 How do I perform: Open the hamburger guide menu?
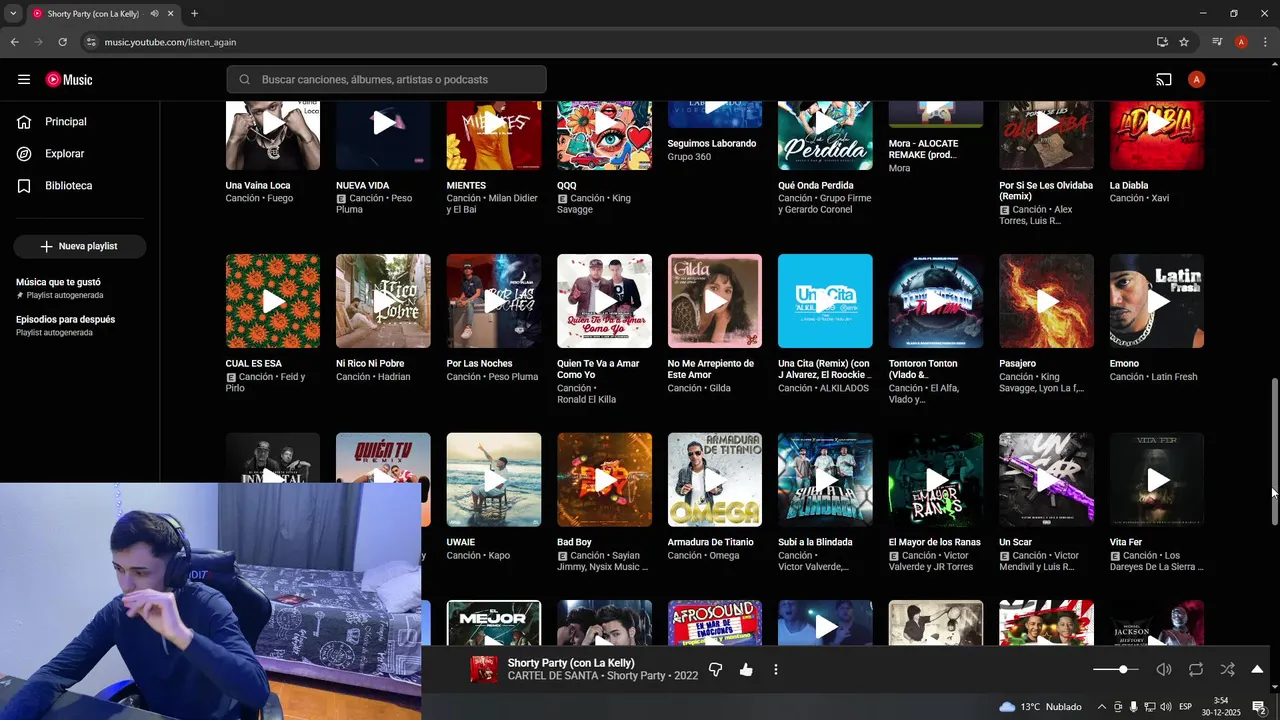[24, 80]
